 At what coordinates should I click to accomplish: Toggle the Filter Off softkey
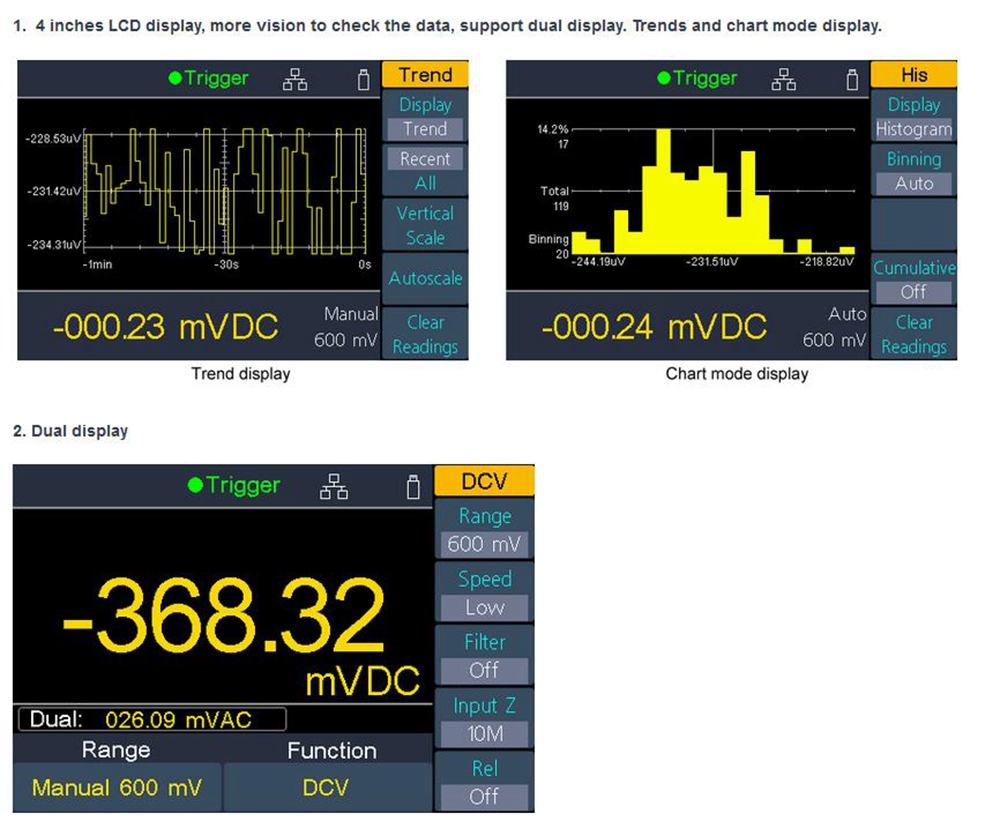tap(484, 657)
